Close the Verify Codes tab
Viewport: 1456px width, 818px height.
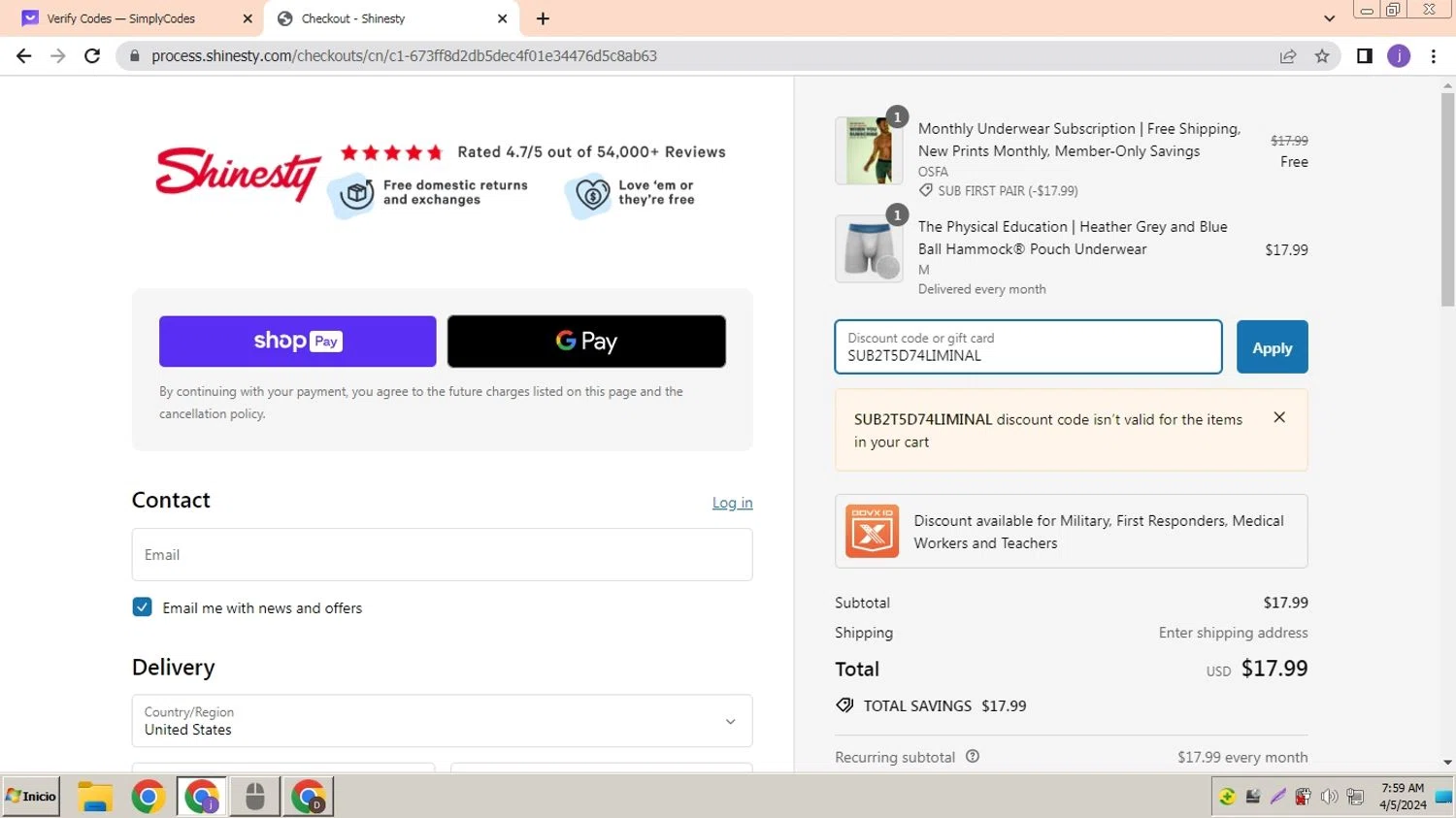[x=248, y=18]
